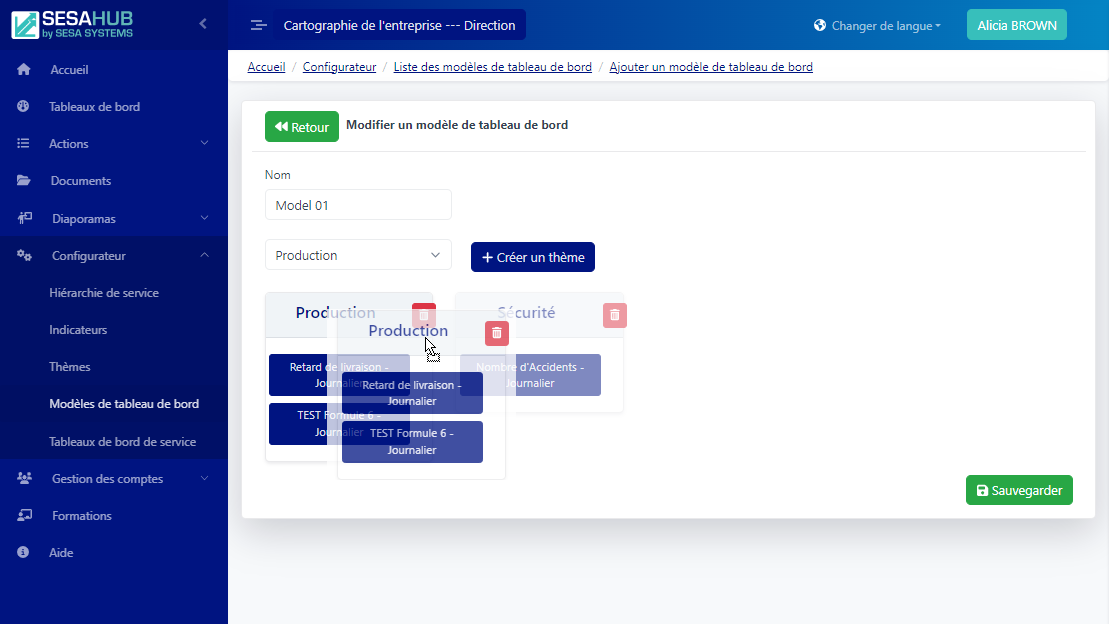
Task: Open the Production theme dropdown
Action: pos(358,255)
